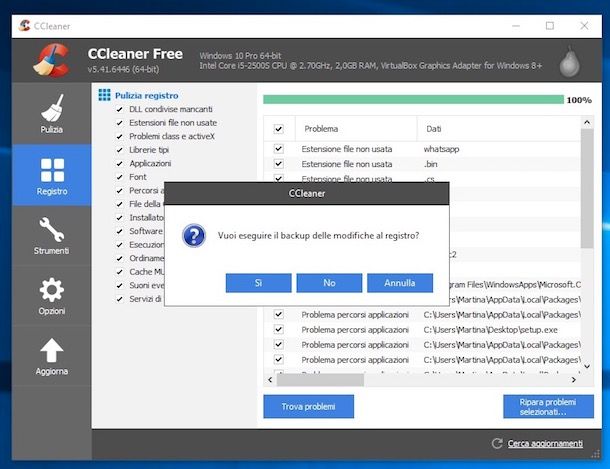The width and height of the screenshot is (610, 469).
Task: Toggle DLL condivise mancanti checkbox
Action: pyautogui.click(x=119, y=109)
